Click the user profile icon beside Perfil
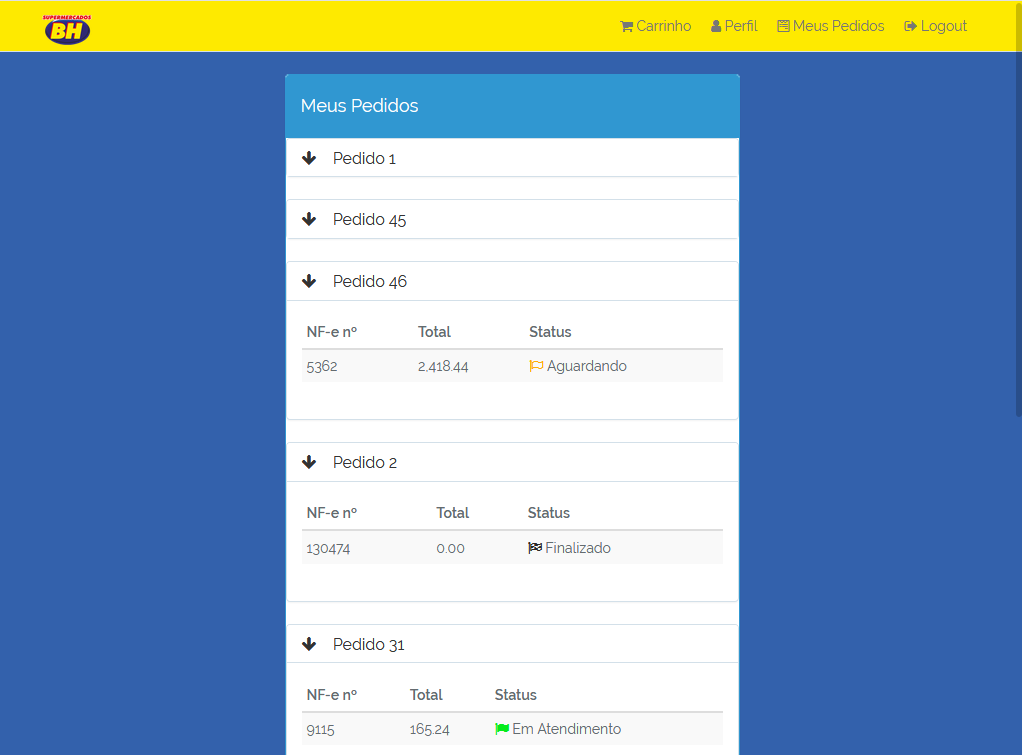 [x=716, y=27]
